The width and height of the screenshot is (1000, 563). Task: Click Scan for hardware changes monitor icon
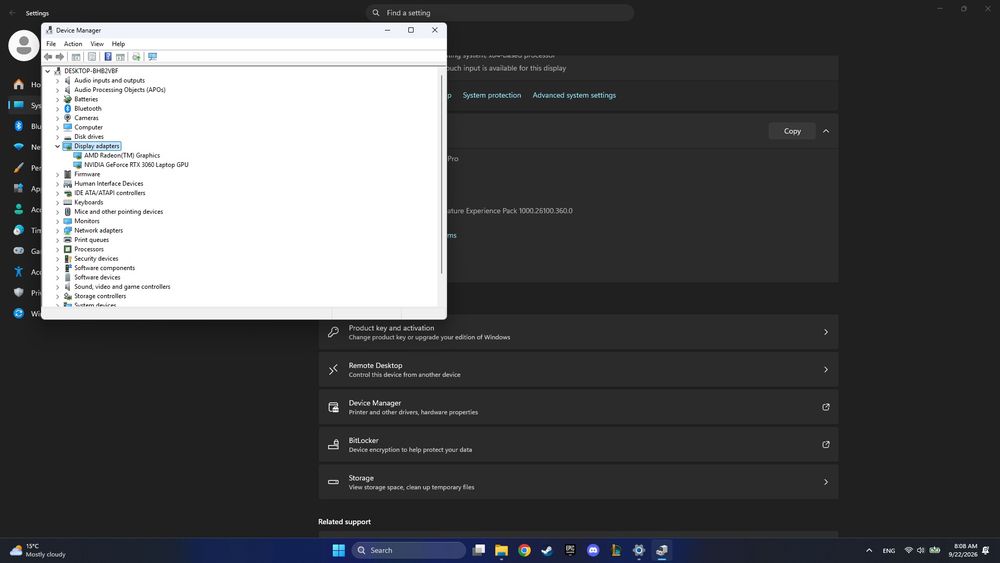coord(152,57)
